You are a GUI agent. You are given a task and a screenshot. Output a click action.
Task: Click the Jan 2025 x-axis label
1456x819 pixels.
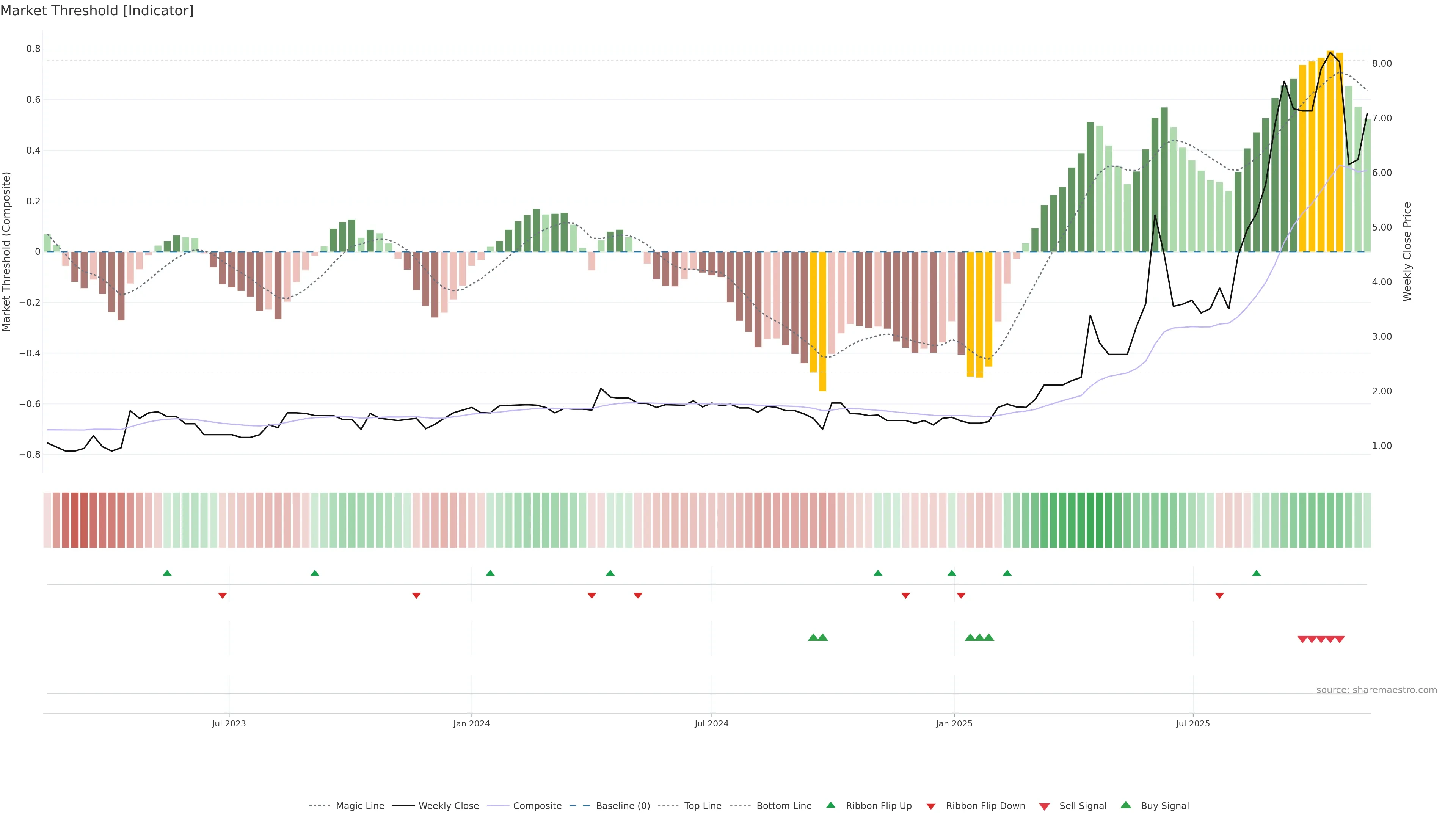pos(954,723)
